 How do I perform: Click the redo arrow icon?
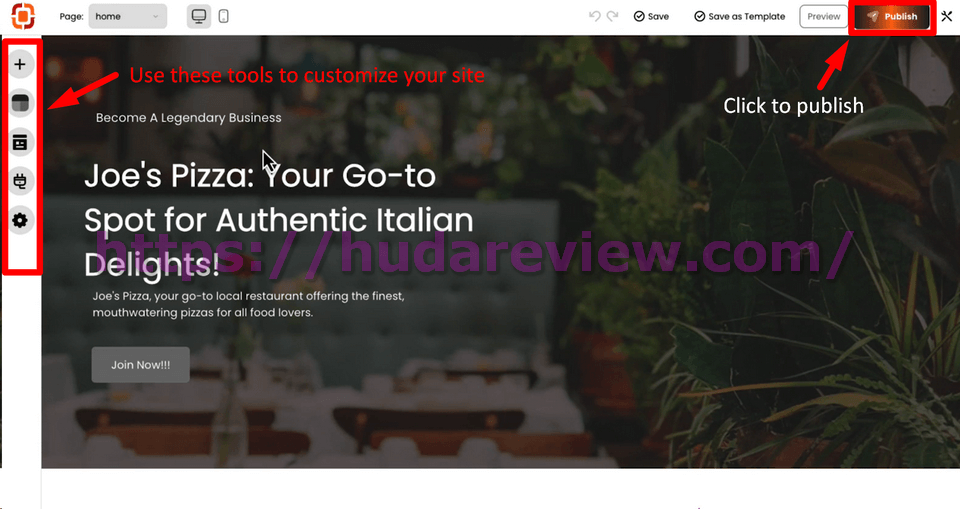coord(612,16)
